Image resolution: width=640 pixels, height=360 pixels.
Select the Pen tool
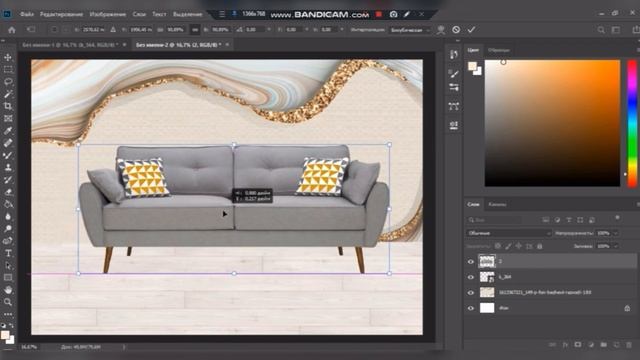8,241
